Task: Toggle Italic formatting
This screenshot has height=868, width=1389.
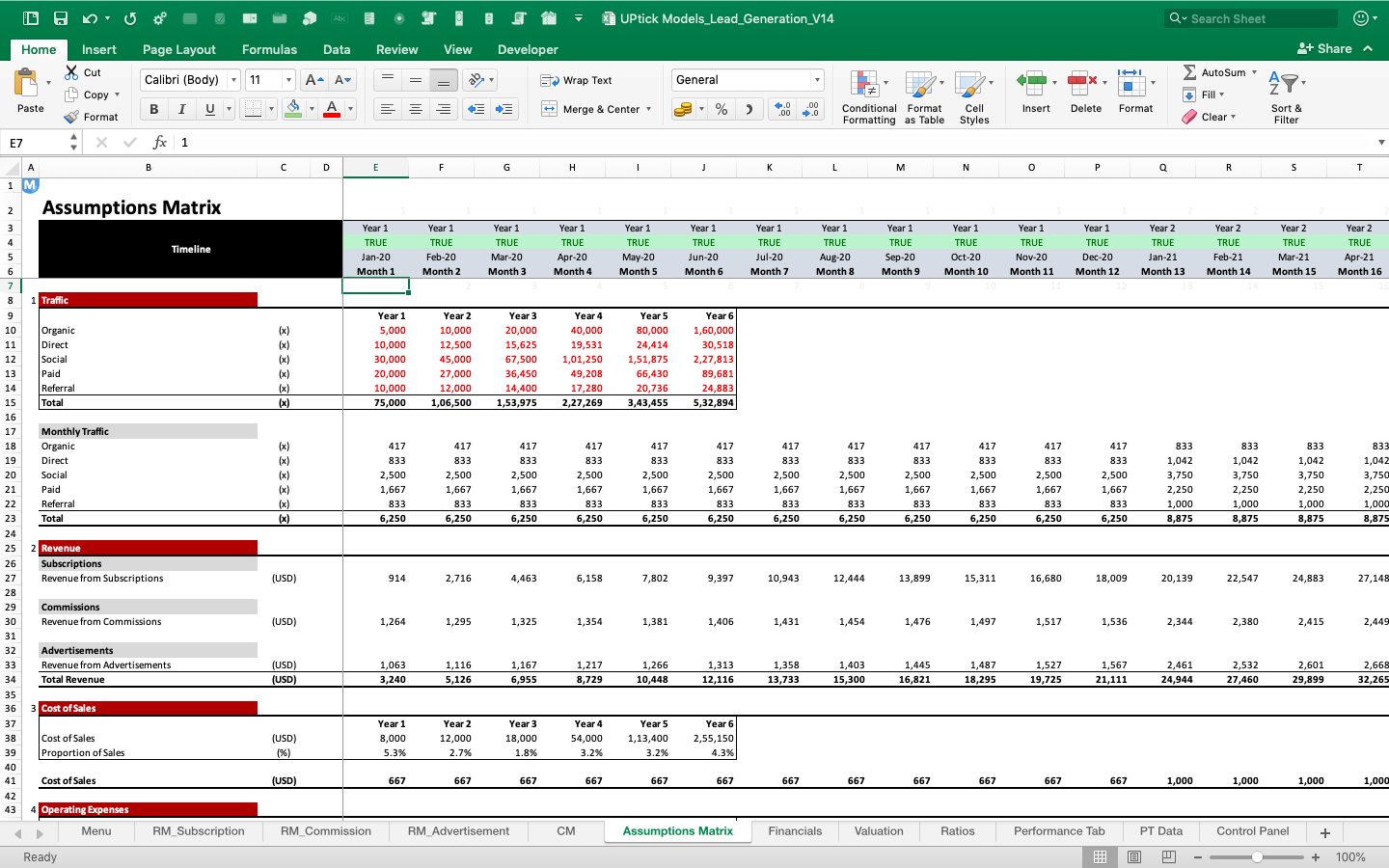Action: pyautogui.click(x=181, y=109)
